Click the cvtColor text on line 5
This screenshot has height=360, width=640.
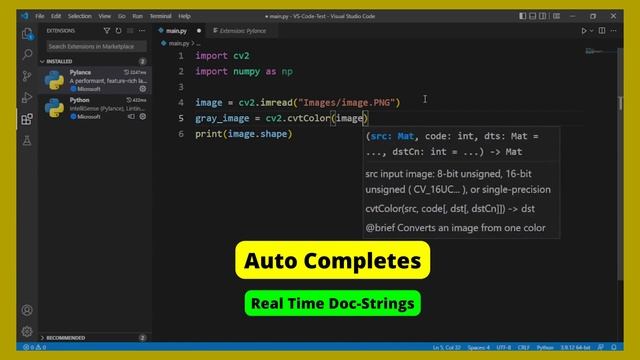(309, 118)
